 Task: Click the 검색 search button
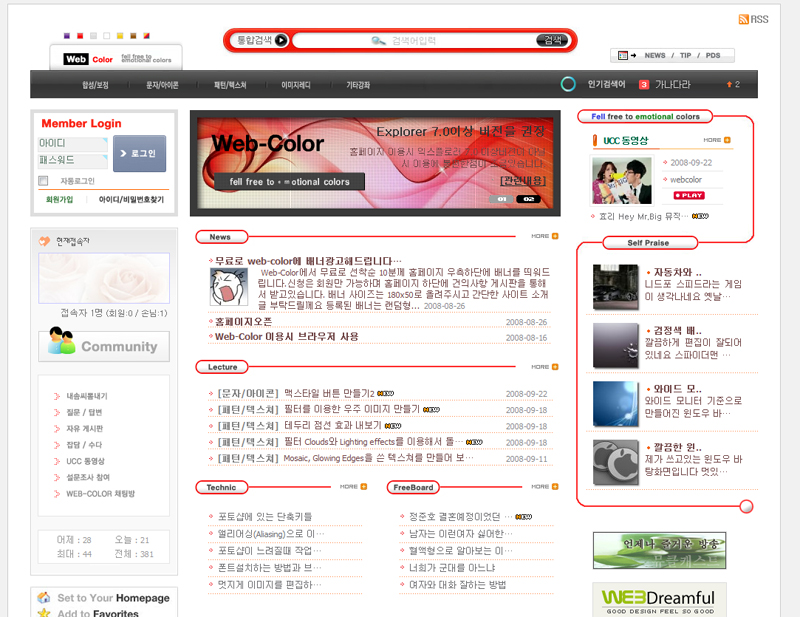553,40
